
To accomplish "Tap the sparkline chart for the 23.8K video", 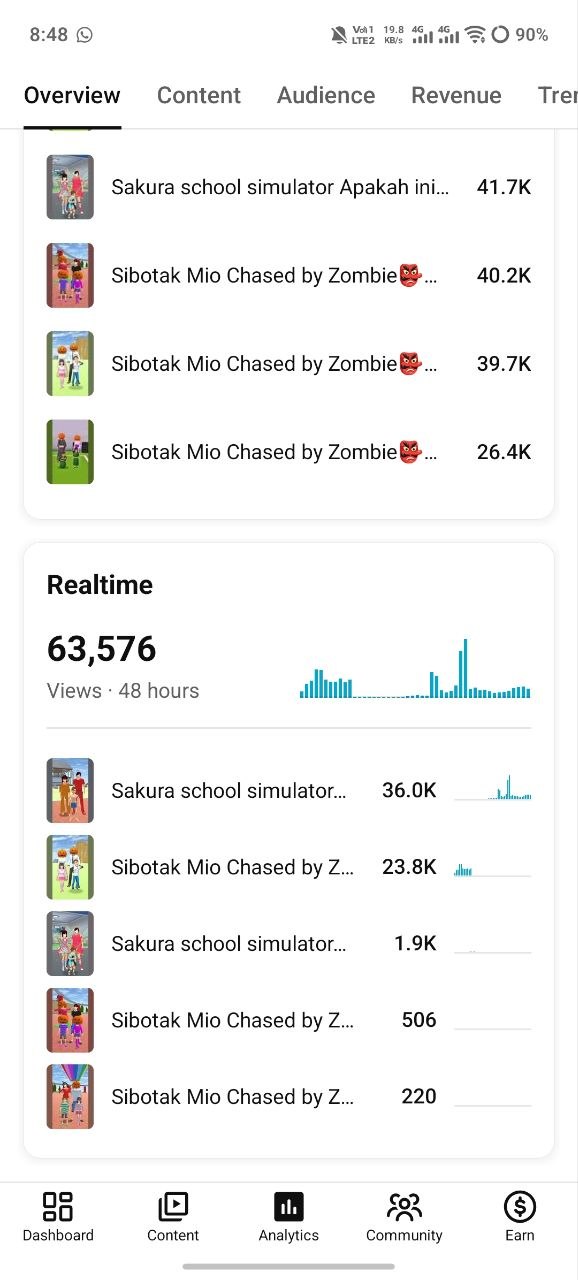I will pyautogui.click(x=492, y=868).
